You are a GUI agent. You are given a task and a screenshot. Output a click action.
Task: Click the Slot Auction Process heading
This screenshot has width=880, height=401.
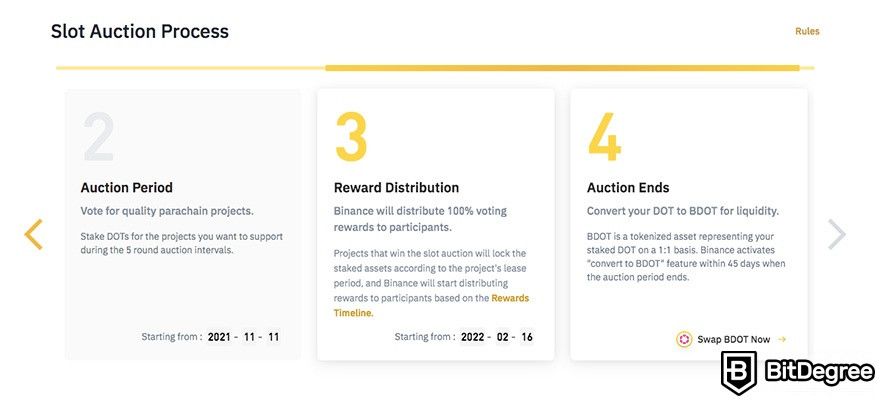tap(140, 31)
